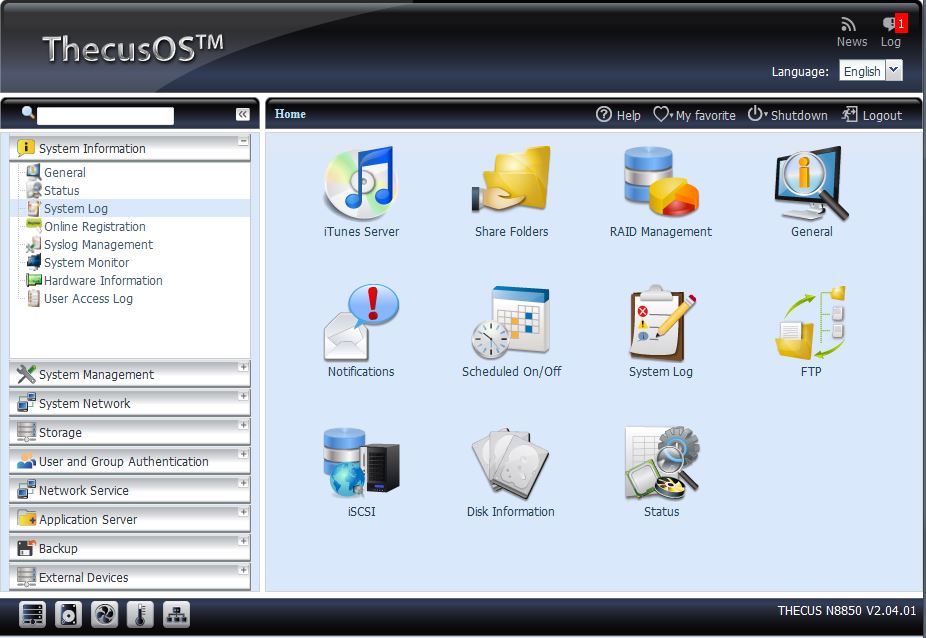Expand the Storage section
926x638 pixels.
coord(243,425)
